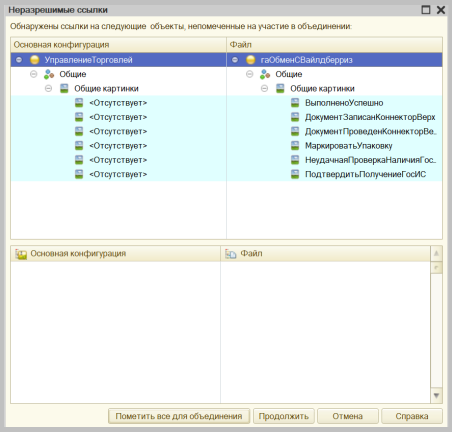The image size is (452, 432).
Task: Click Общие branch icon in left tree
Action: (x=49, y=74)
